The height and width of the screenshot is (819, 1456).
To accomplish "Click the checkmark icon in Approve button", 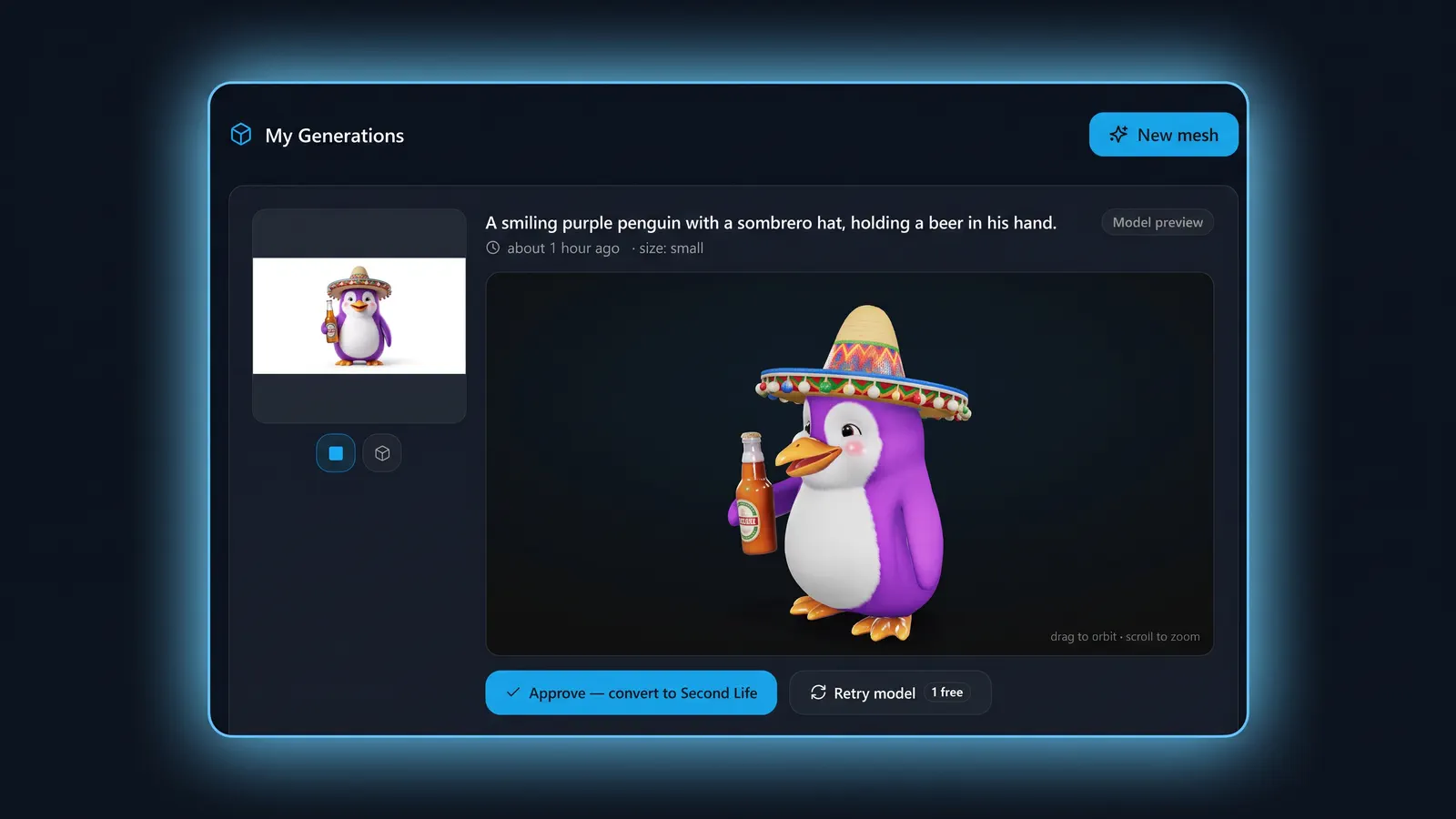I will tap(513, 693).
